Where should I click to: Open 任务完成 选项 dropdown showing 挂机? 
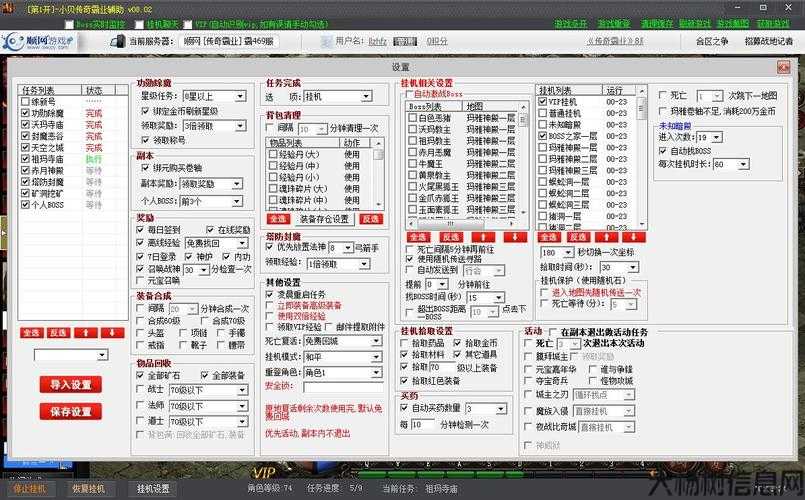(337, 97)
